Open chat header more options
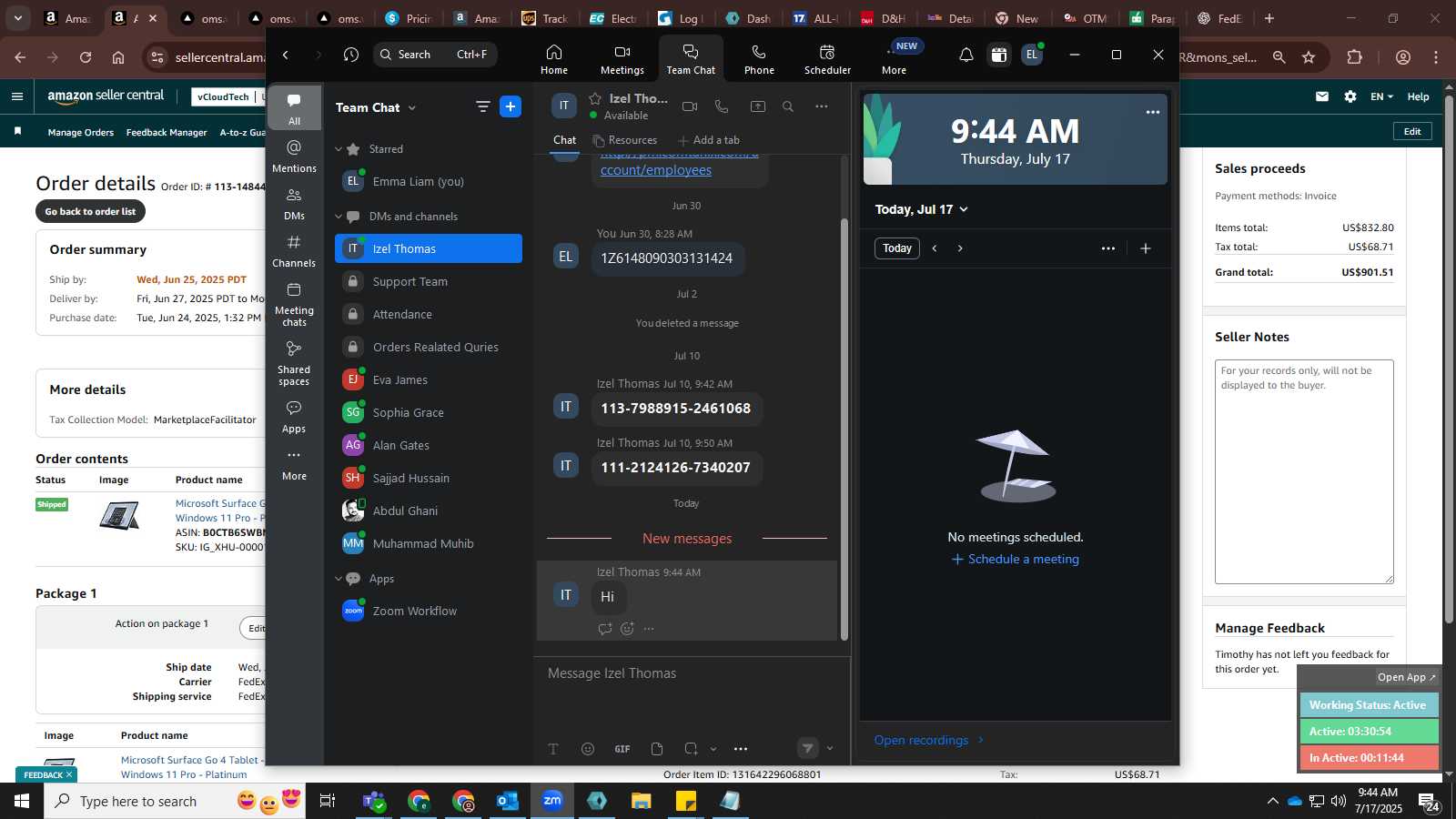 click(x=822, y=106)
